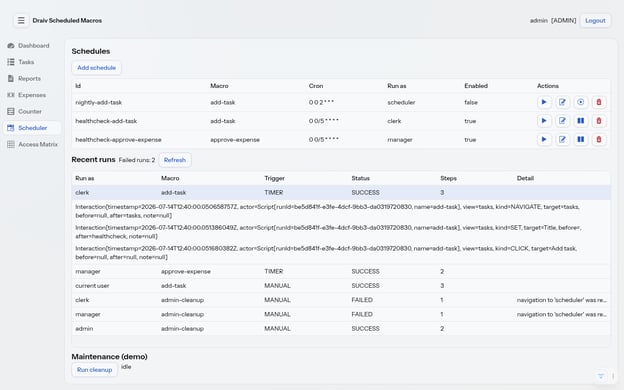624x390 pixels.
Task: Open the hamburger menu beside Draiv Scheduled Macros
Action: [x=21, y=20]
